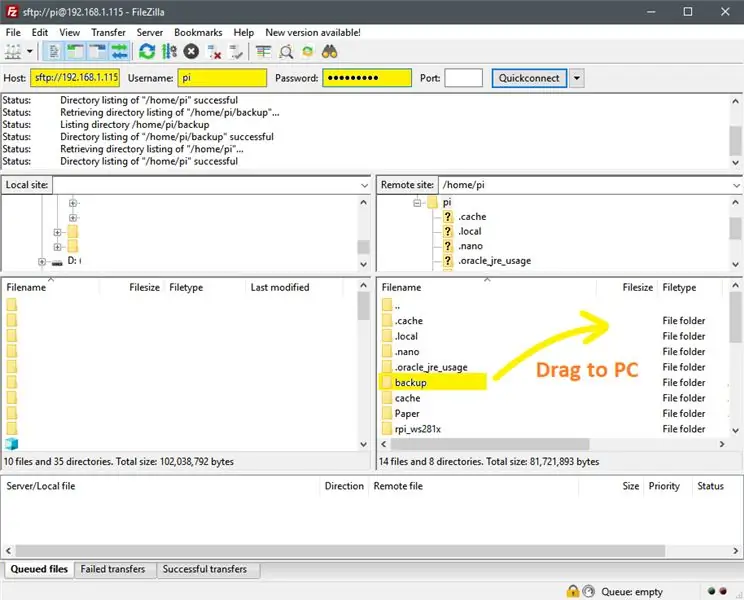The image size is (744, 600).
Task: Toggle transfer queue display icon
Action: (x=120, y=51)
